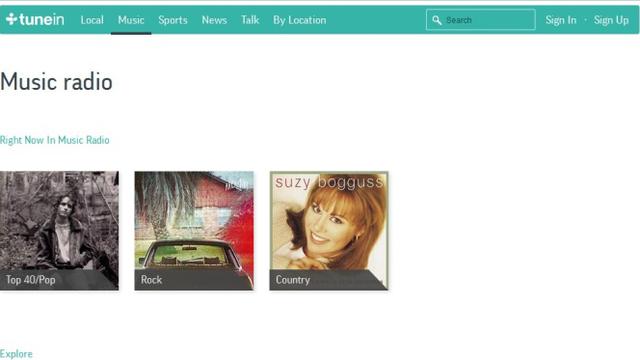Open the Top 40/Pop station tile
Viewport: 640px width, 360px height.
[59, 231]
